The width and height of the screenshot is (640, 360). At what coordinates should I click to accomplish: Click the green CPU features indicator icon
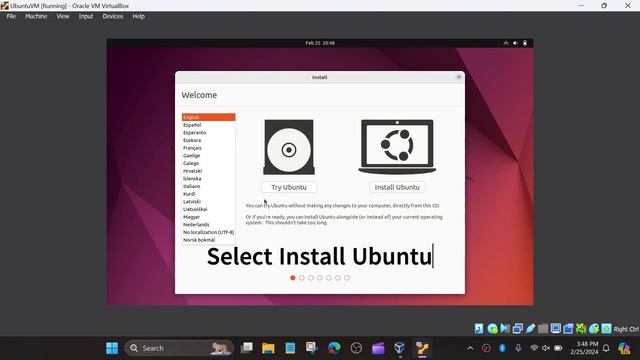(x=581, y=328)
